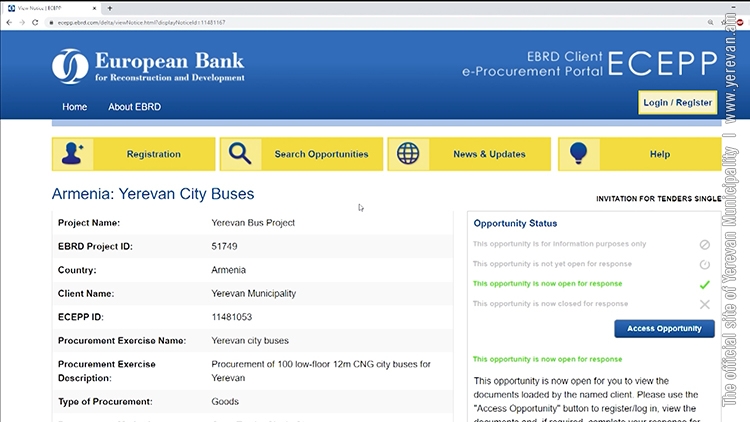Click the green open-for-response checkmark
Image resolution: width=750 pixels, height=422 pixels.
point(705,285)
